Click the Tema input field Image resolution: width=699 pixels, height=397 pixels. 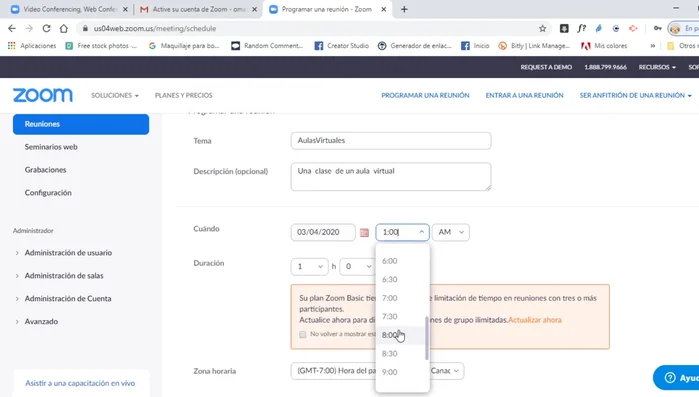(x=391, y=141)
